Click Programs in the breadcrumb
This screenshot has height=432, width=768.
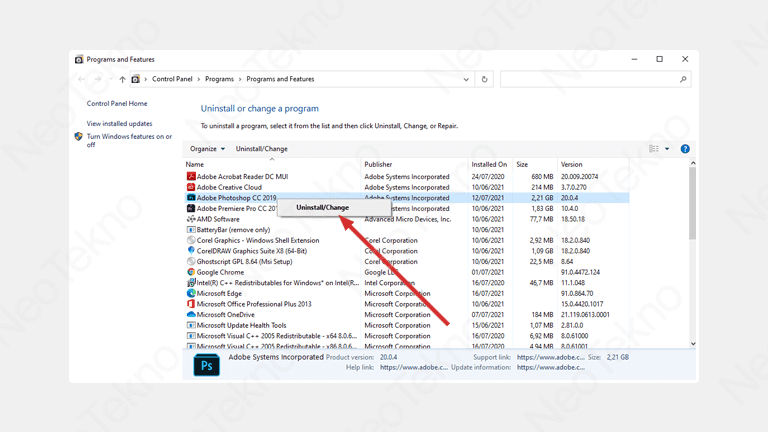(x=219, y=79)
